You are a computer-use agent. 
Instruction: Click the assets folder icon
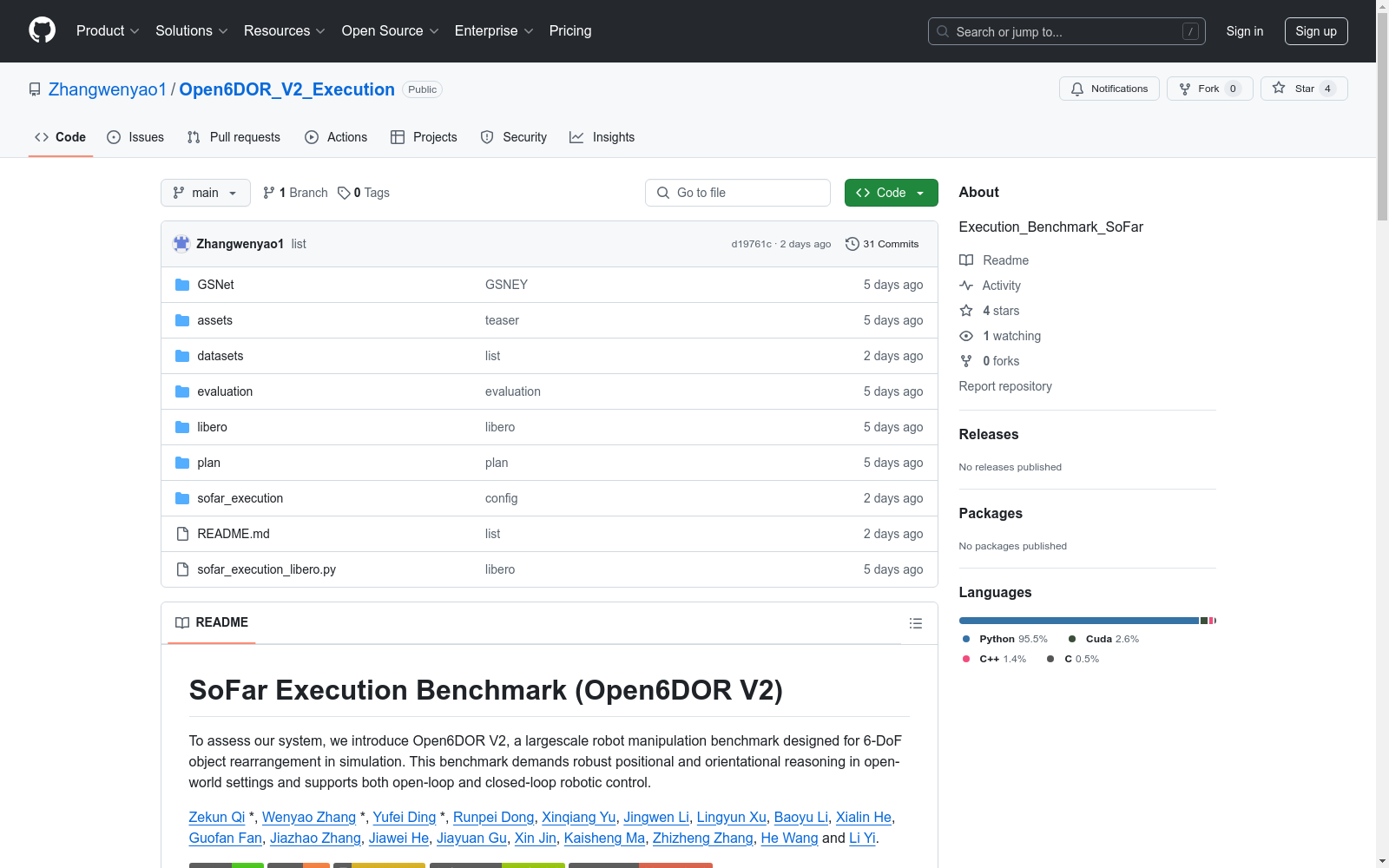(182, 320)
